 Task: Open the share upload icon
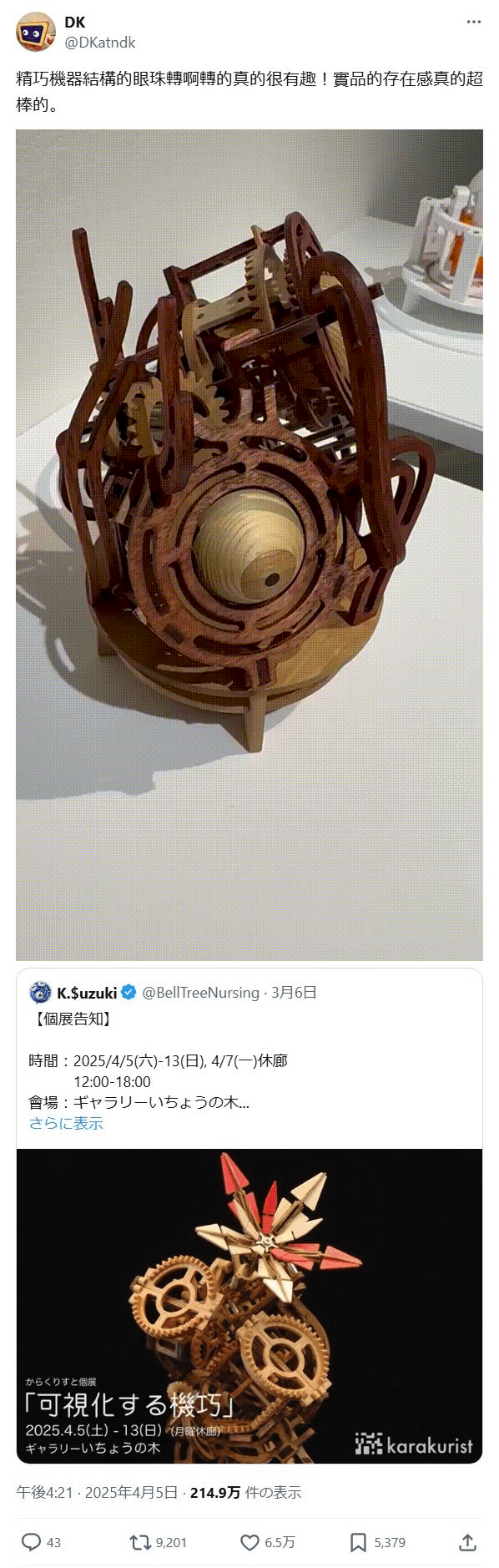click(468, 1541)
